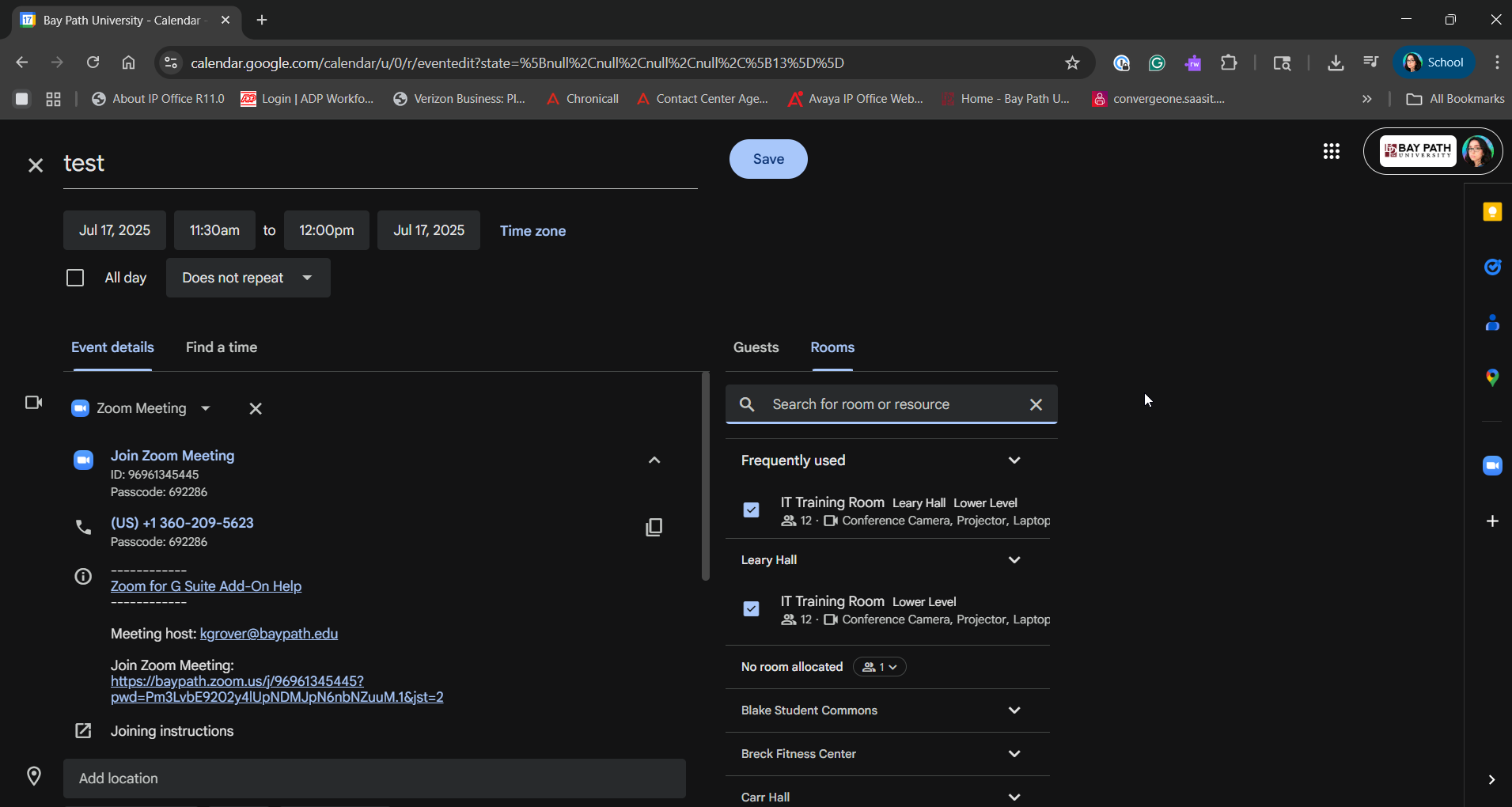This screenshot has width=1512, height=807.
Task: Click the Google Keep icon in side panel
Action: coord(1492,212)
